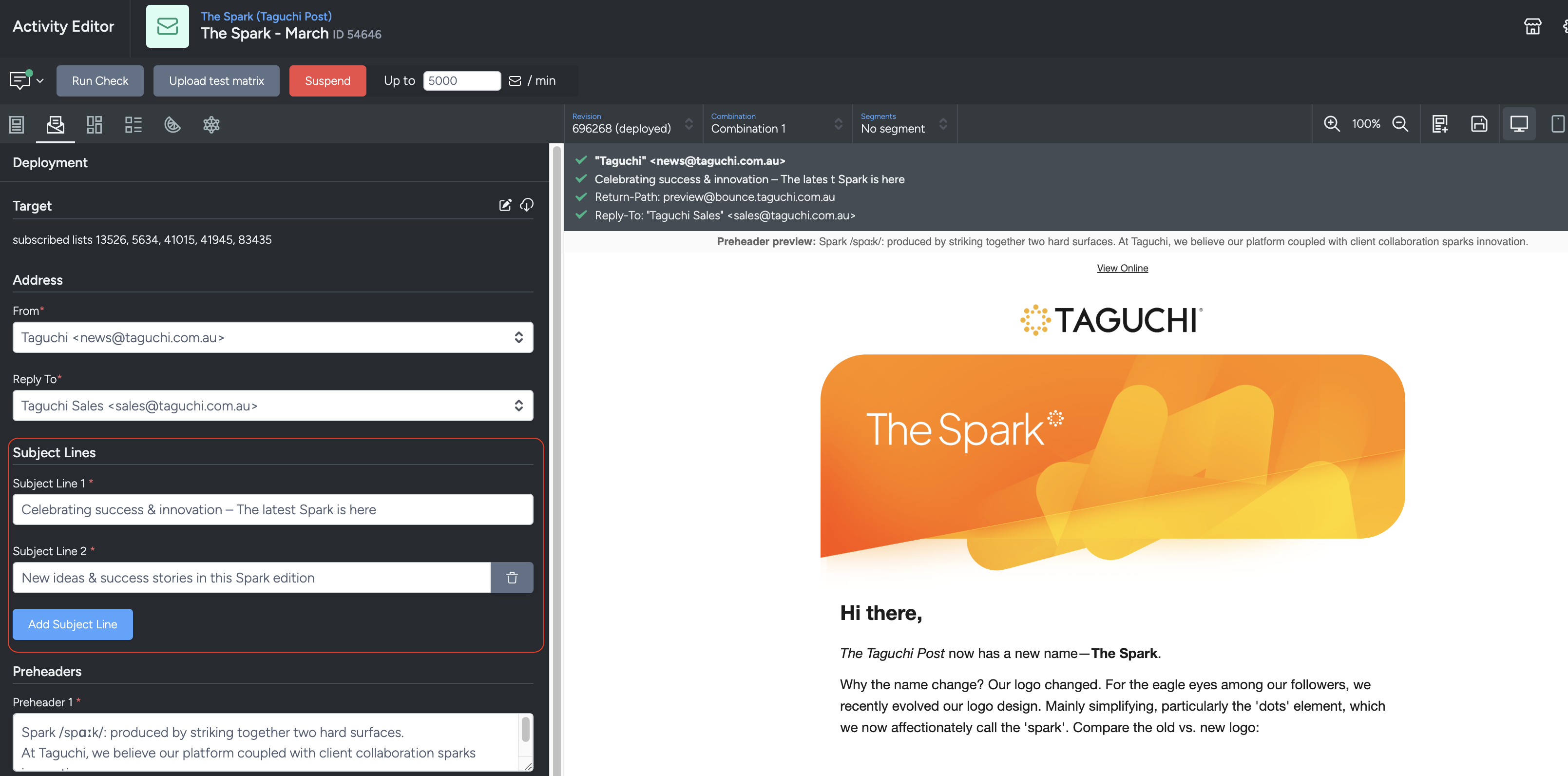Image resolution: width=1568 pixels, height=776 pixels.
Task: Click The Spark banner image
Action: click(x=1113, y=463)
